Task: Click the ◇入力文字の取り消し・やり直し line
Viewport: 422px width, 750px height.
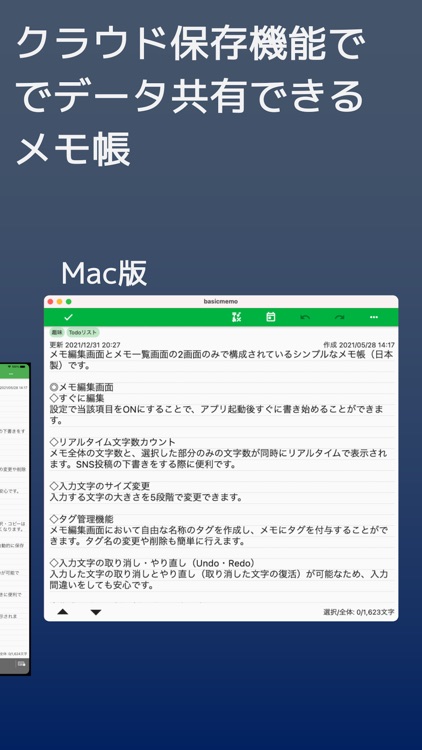Action: coord(153,563)
